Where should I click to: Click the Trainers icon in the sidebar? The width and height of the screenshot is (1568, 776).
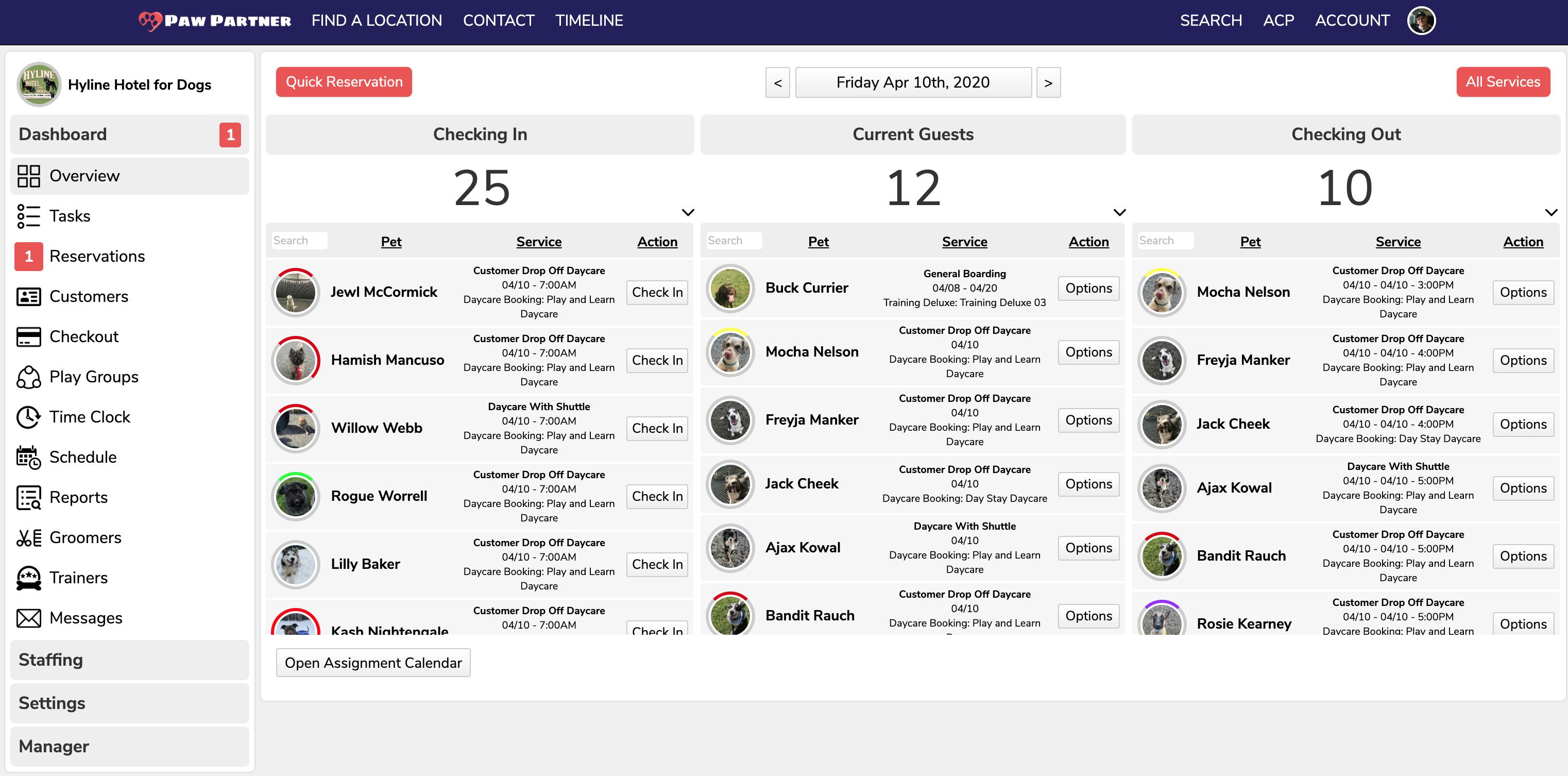pos(28,578)
